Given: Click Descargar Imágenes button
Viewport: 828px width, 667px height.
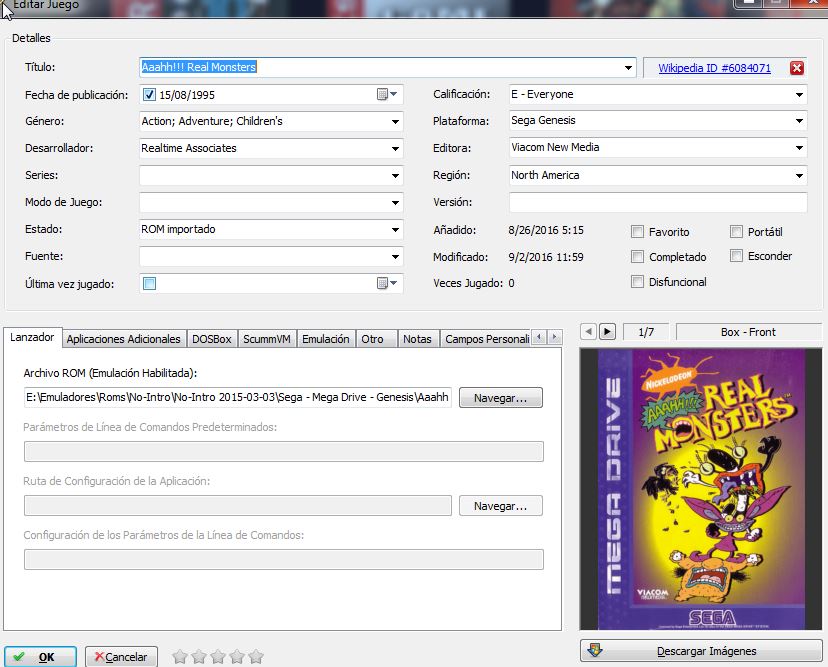Looking at the screenshot, I should point(701,651).
